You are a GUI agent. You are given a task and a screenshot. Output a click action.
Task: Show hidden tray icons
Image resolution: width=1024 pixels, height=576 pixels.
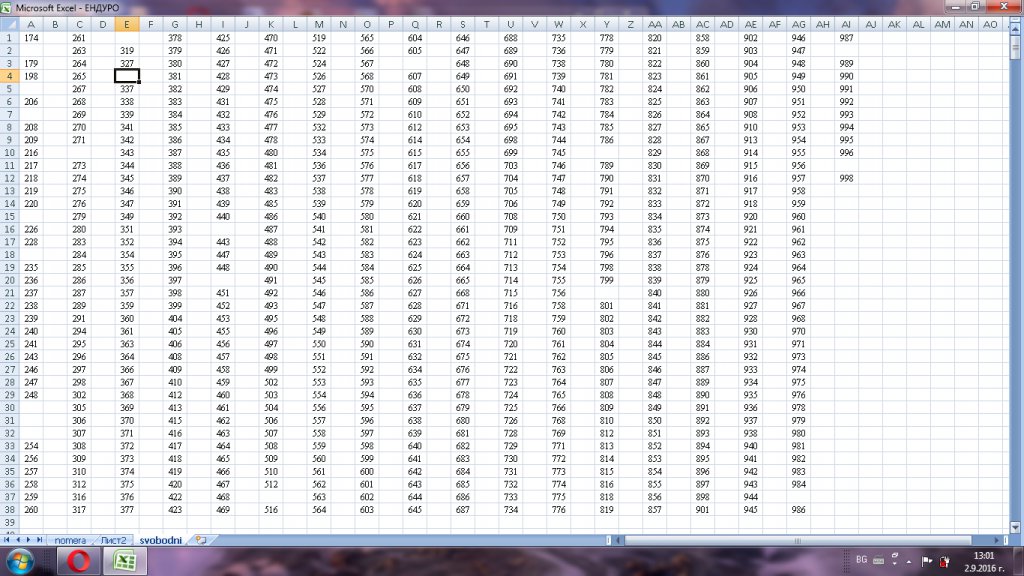pos(908,562)
